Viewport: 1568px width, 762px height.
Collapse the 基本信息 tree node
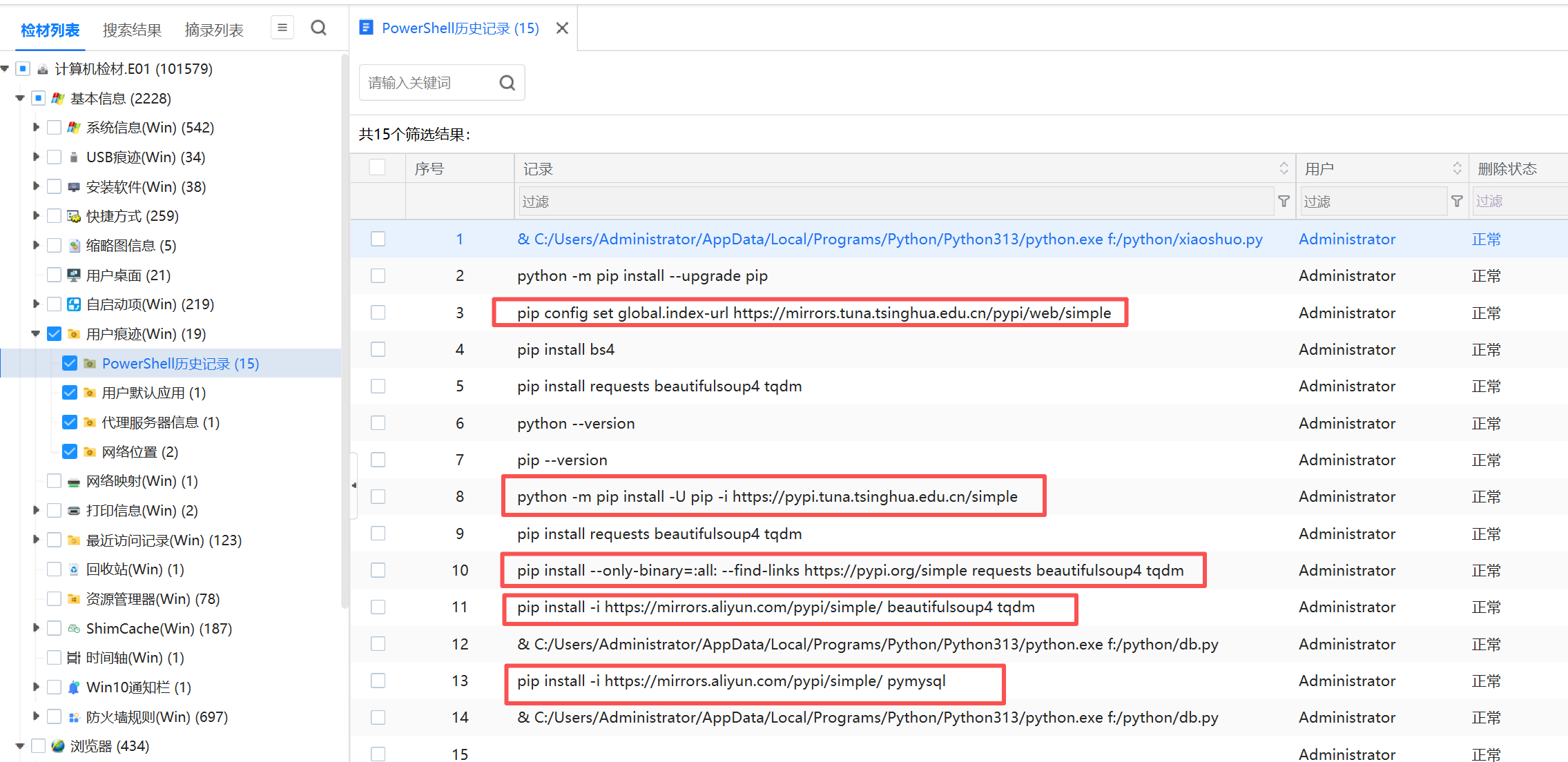(x=20, y=99)
